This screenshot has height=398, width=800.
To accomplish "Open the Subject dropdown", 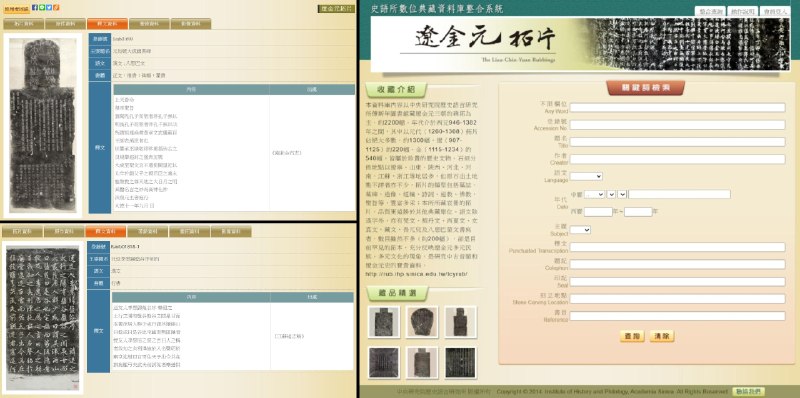I will coord(580,230).
